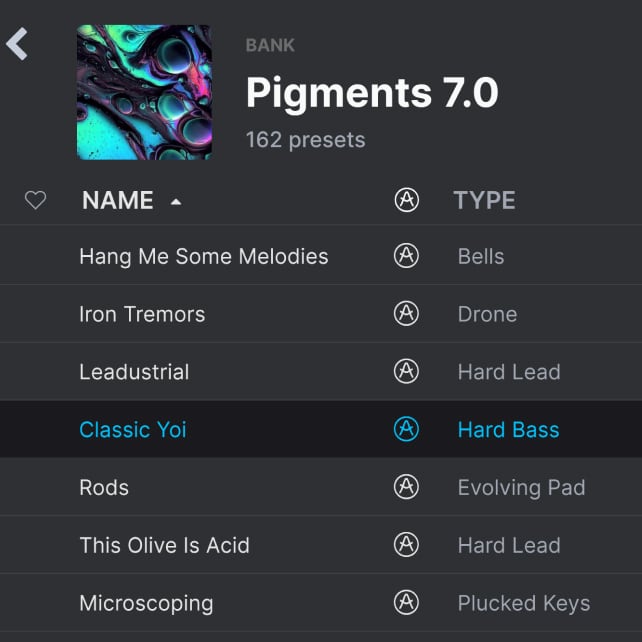Viewport: 642px width, 642px height.
Task: Open the Rods preset
Action: click(x=104, y=488)
